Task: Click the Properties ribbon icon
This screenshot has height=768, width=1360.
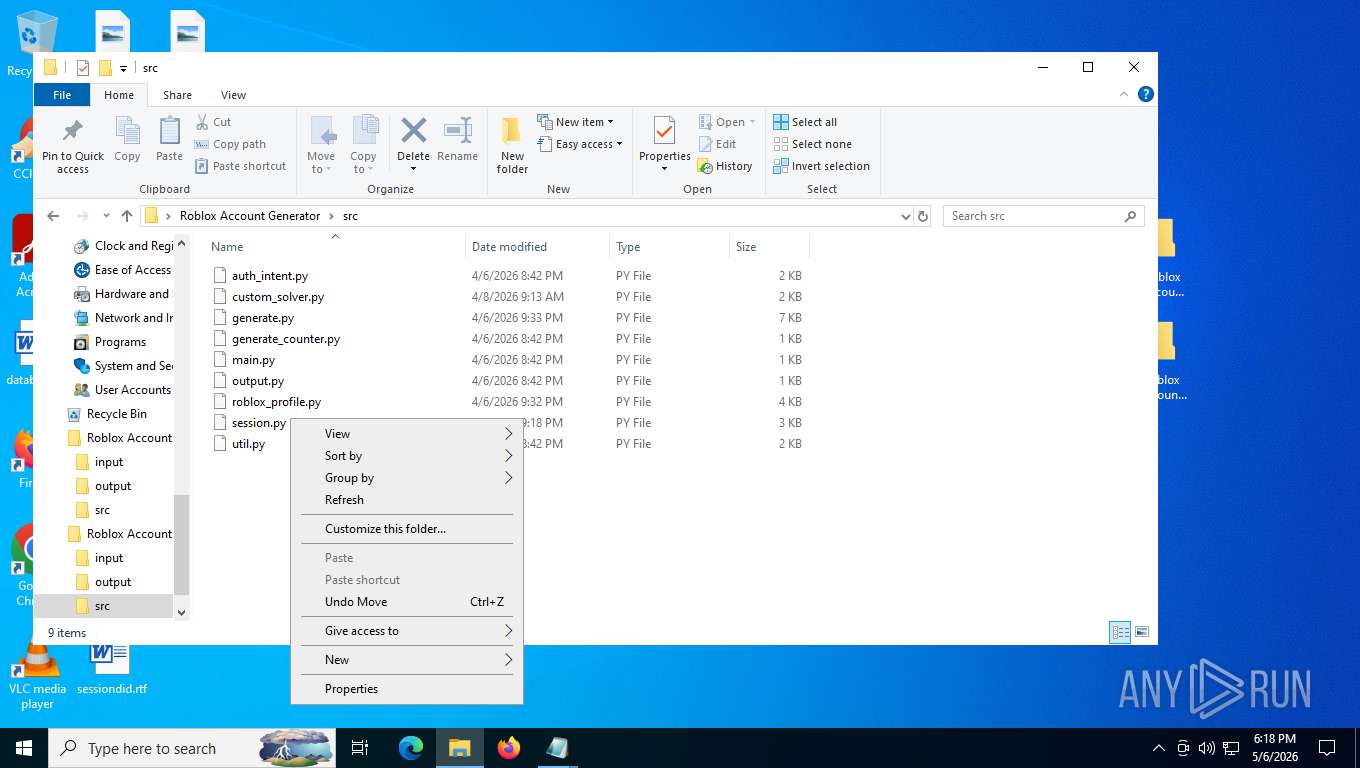Action: coord(665,131)
